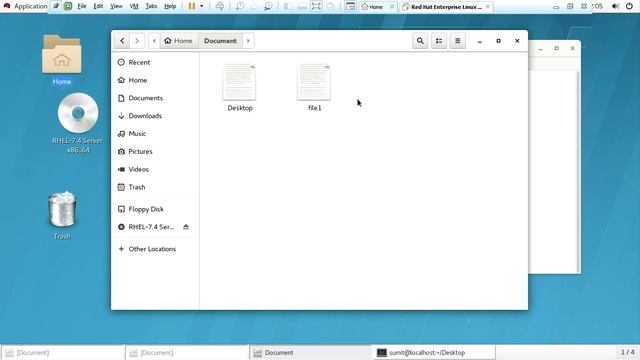Open the 1 / 4 workspace switcher
This screenshot has height=360, width=640.
(627, 352)
